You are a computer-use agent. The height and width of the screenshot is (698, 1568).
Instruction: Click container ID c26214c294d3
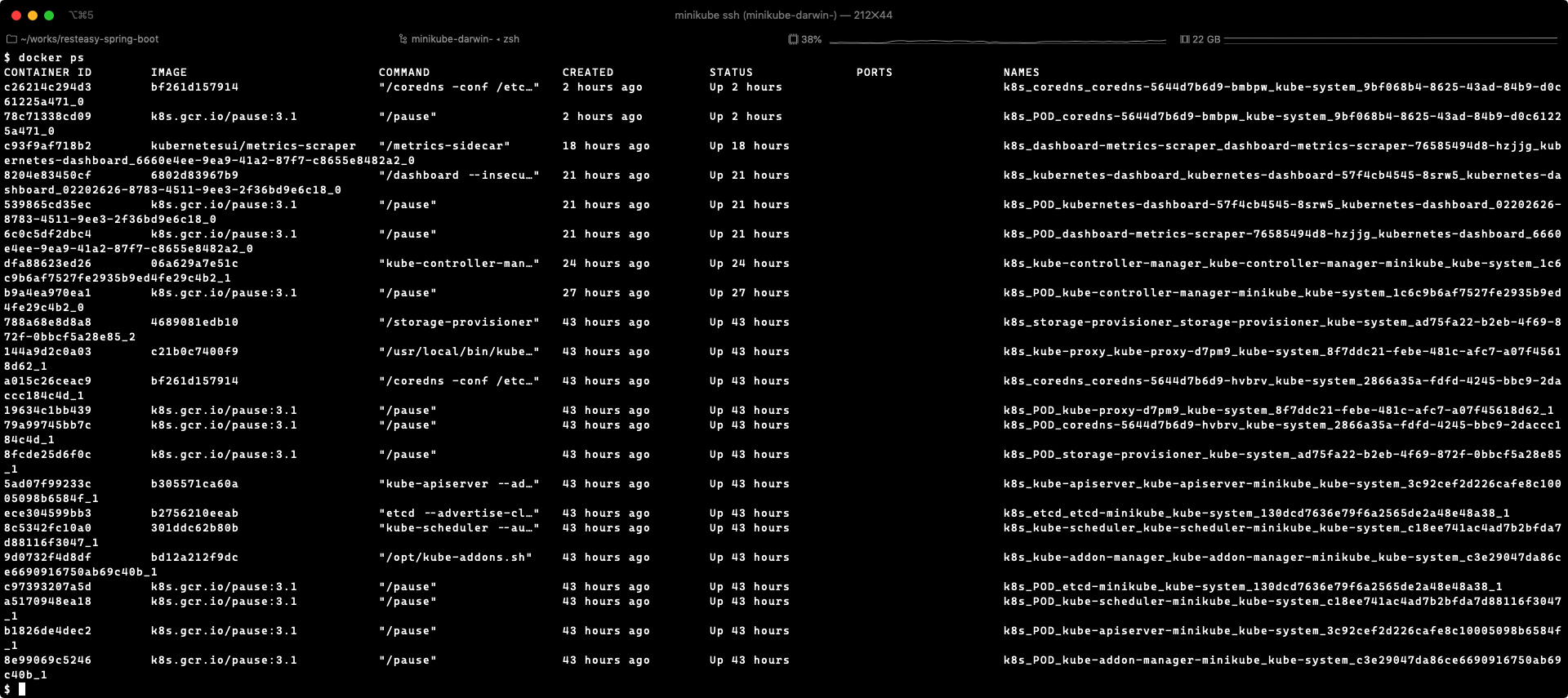pos(48,87)
